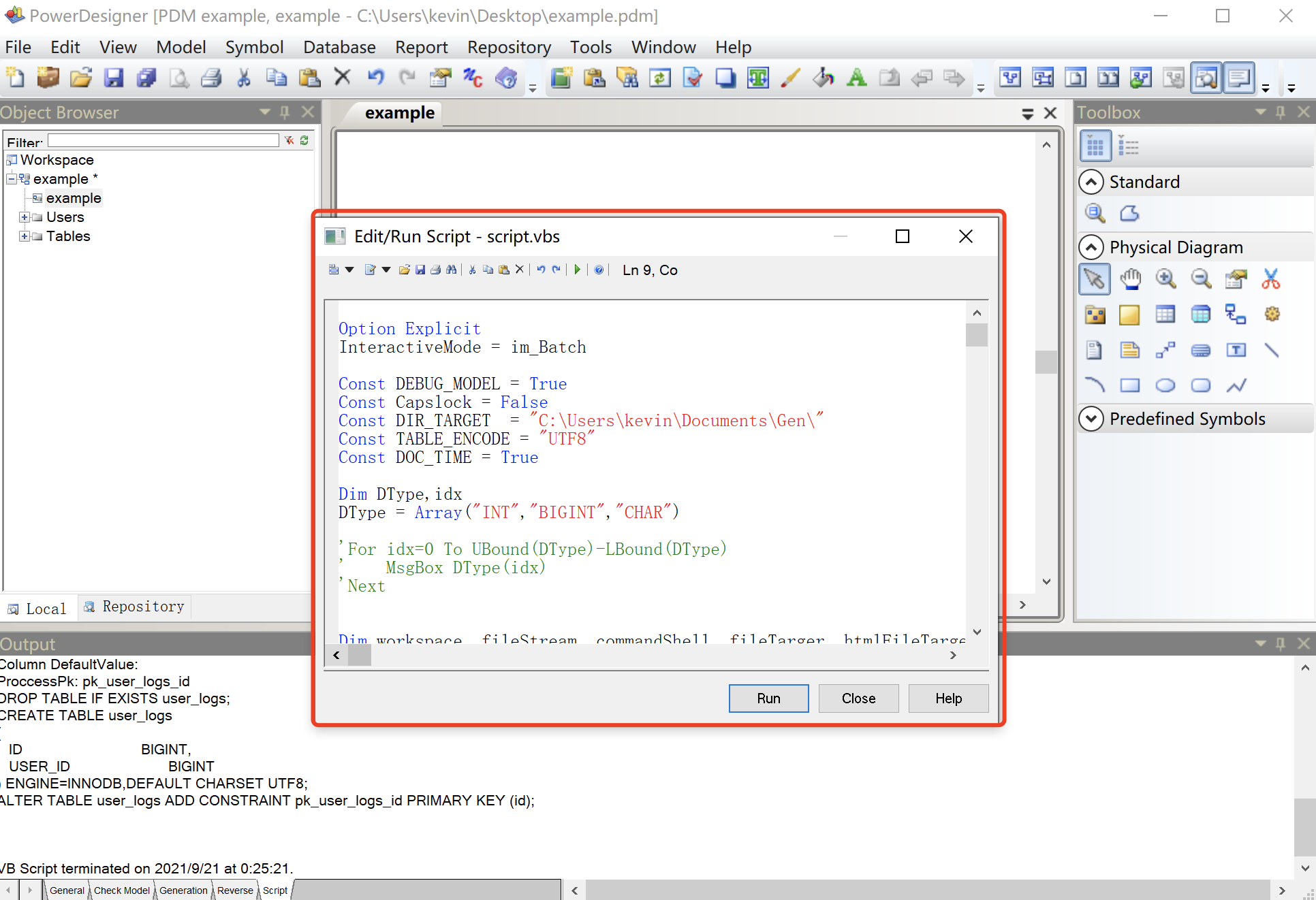Switch Toolbox to icon grid view
1316x900 pixels.
coord(1095,146)
